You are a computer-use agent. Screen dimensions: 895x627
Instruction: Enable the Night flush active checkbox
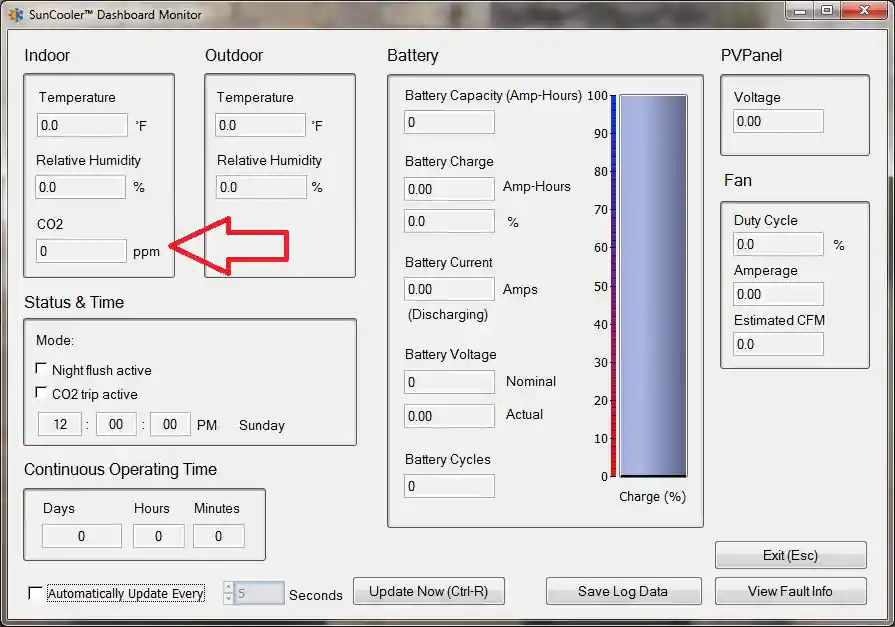pyautogui.click(x=41, y=368)
